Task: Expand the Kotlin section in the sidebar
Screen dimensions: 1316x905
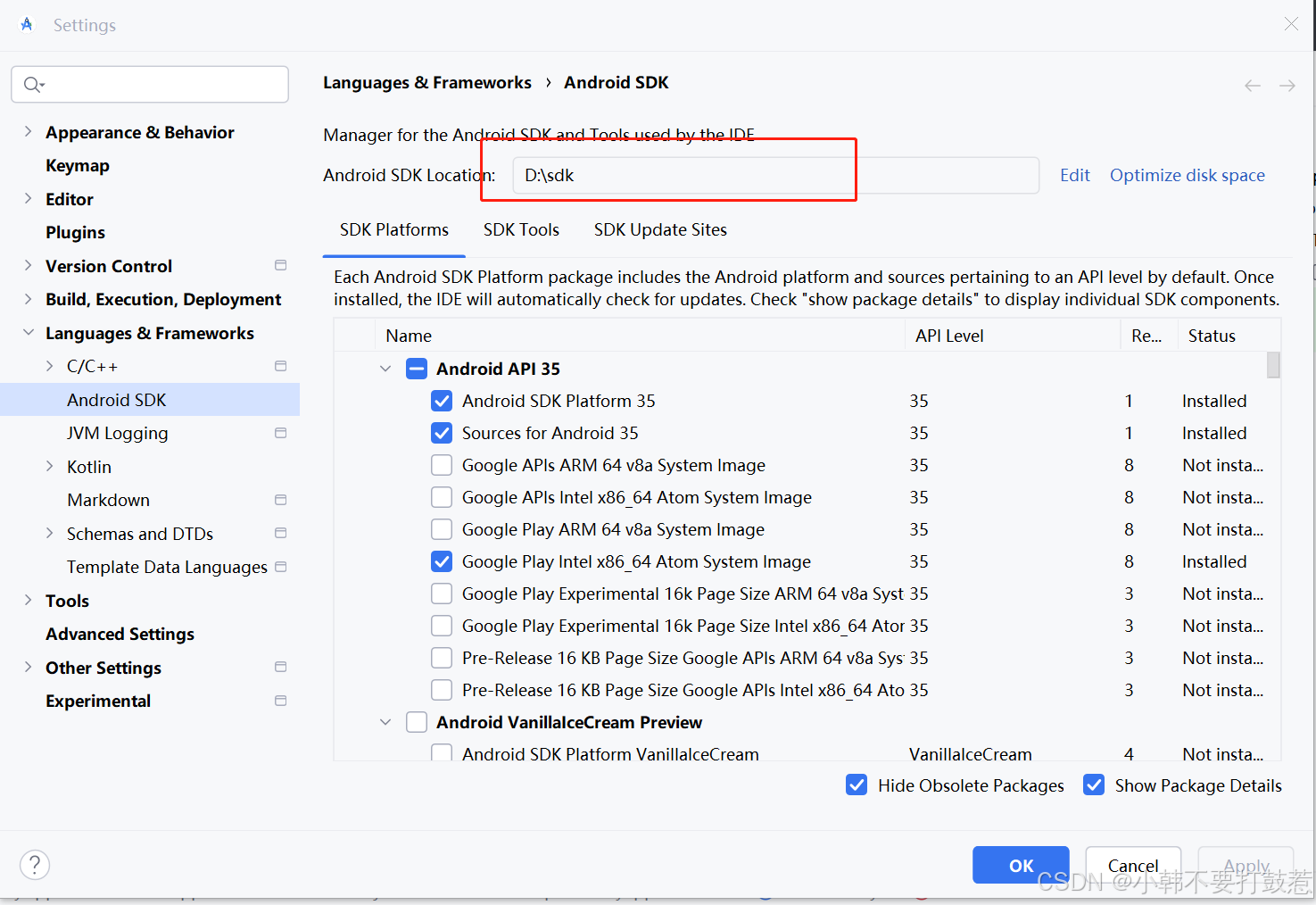Action: (51, 466)
